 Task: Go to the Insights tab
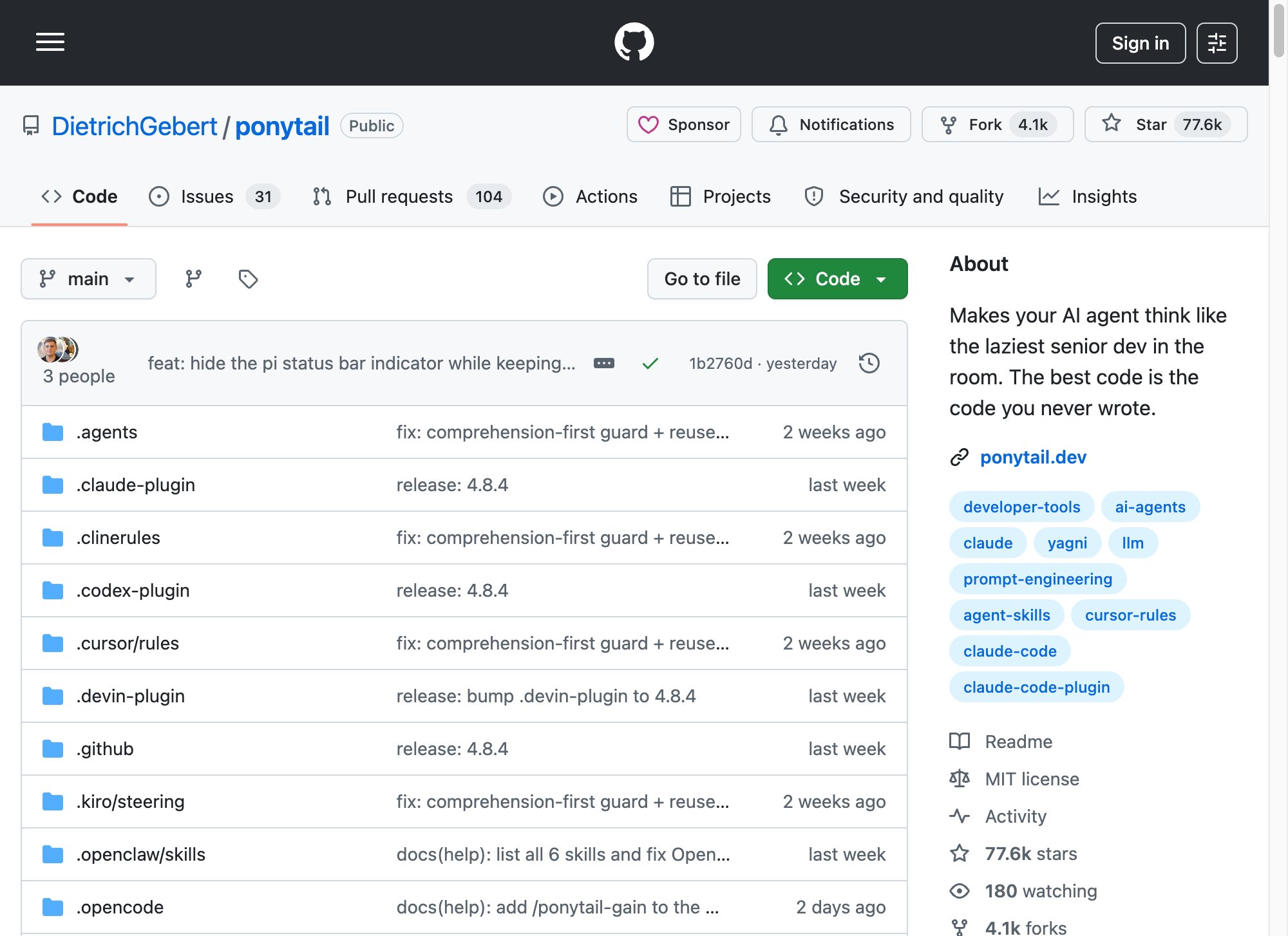[1088, 196]
